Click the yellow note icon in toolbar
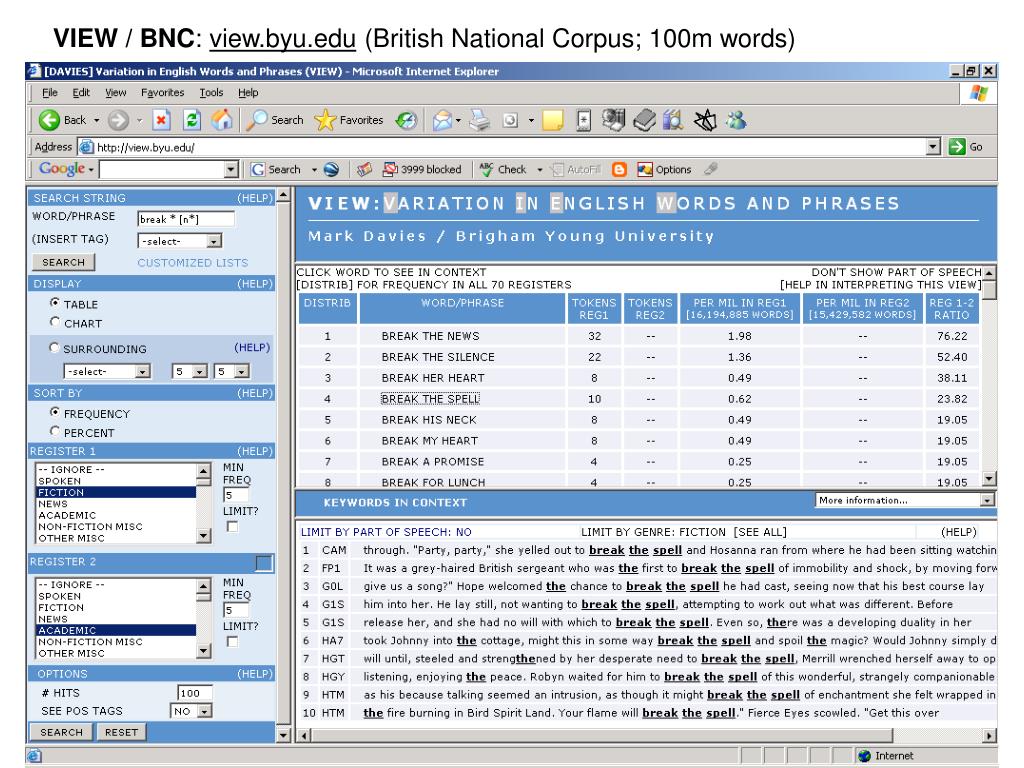1024x768 pixels. (552, 120)
